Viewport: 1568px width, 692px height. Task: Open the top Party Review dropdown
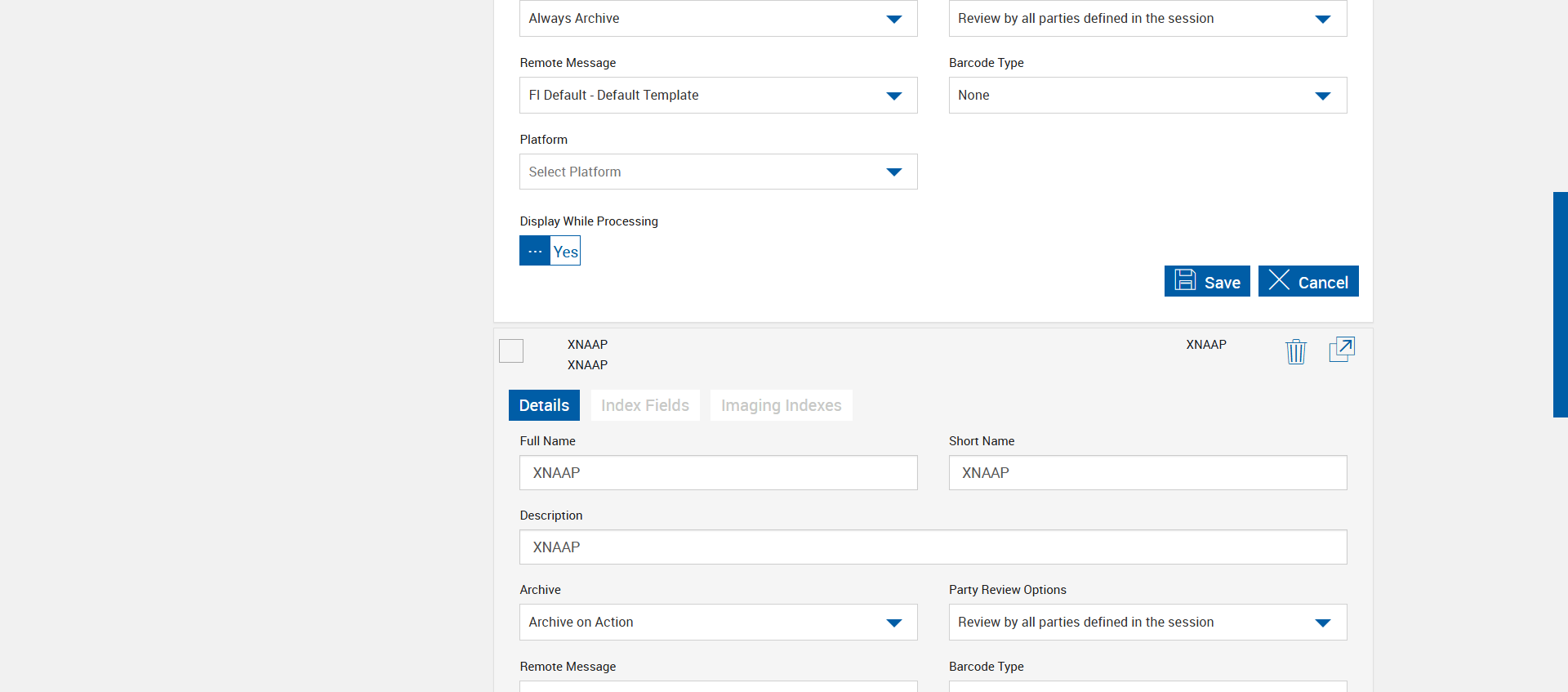click(1147, 19)
